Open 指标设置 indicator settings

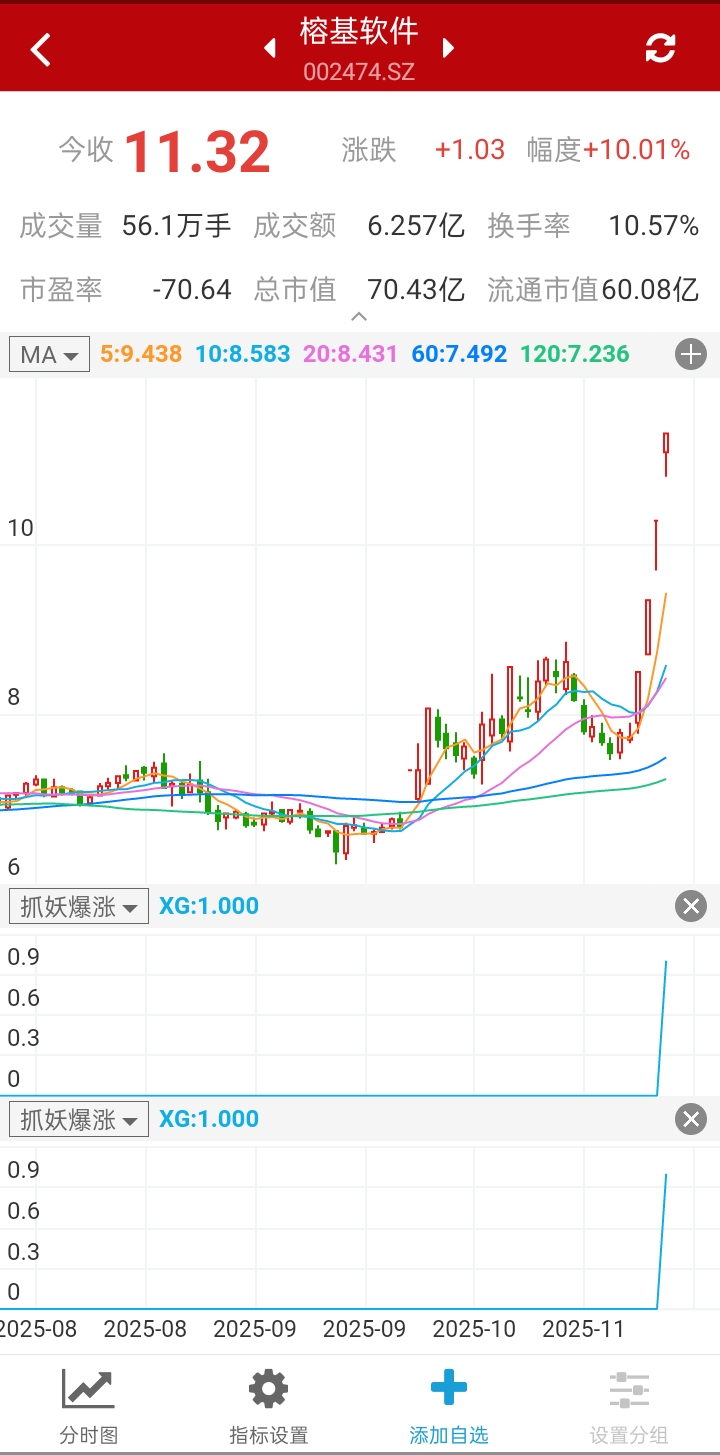click(269, 1407)
